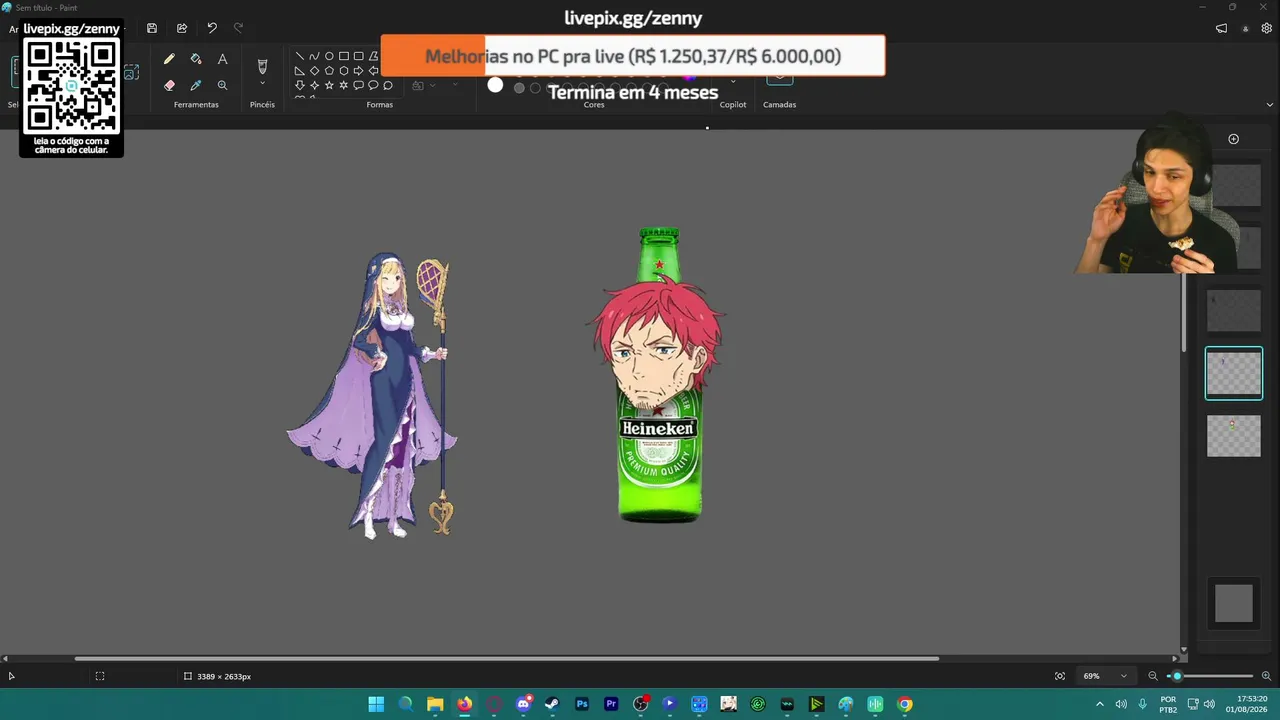Open Paint settings gear

[x=1266, y=28]
